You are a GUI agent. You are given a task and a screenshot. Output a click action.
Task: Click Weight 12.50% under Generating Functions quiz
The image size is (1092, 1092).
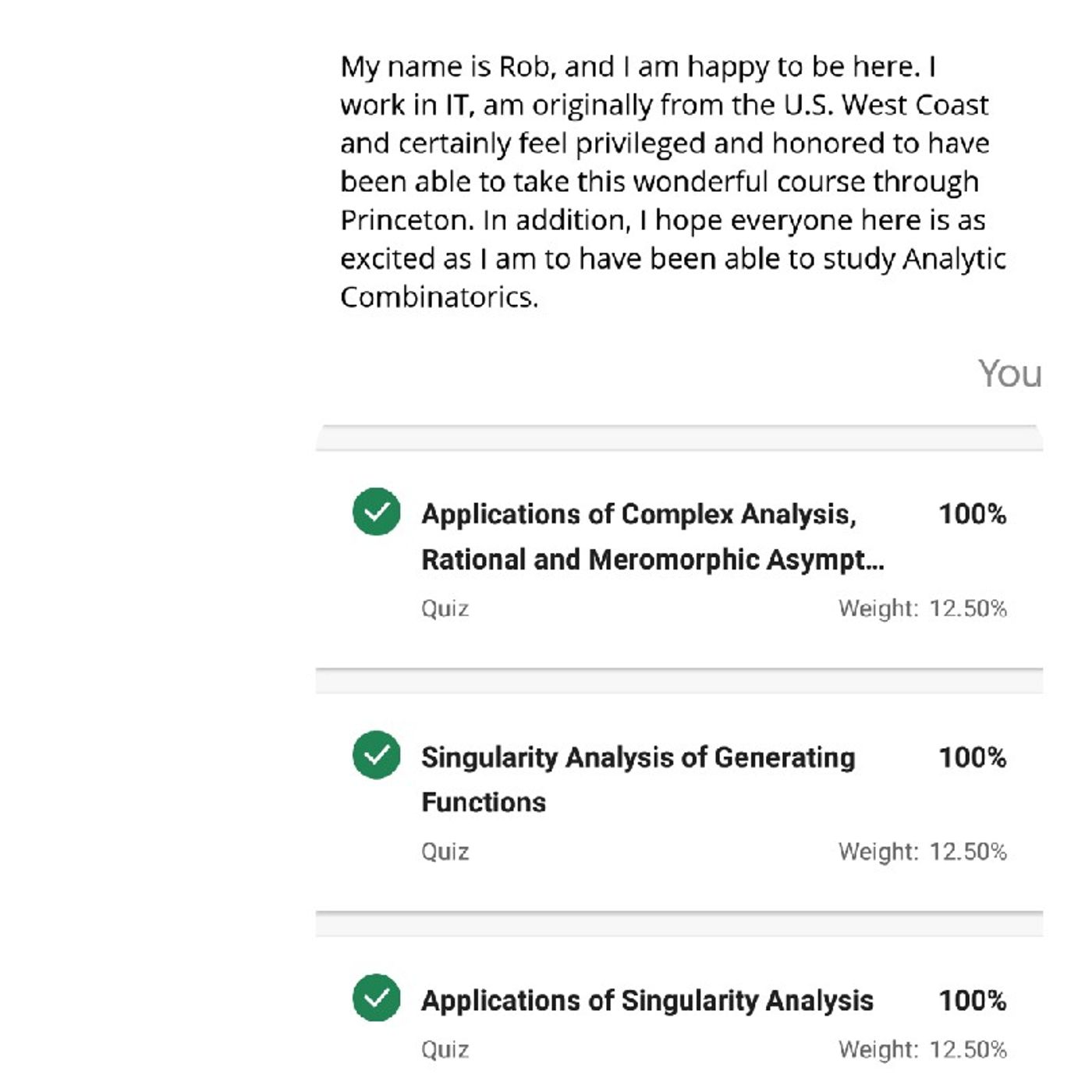(923, 852)
